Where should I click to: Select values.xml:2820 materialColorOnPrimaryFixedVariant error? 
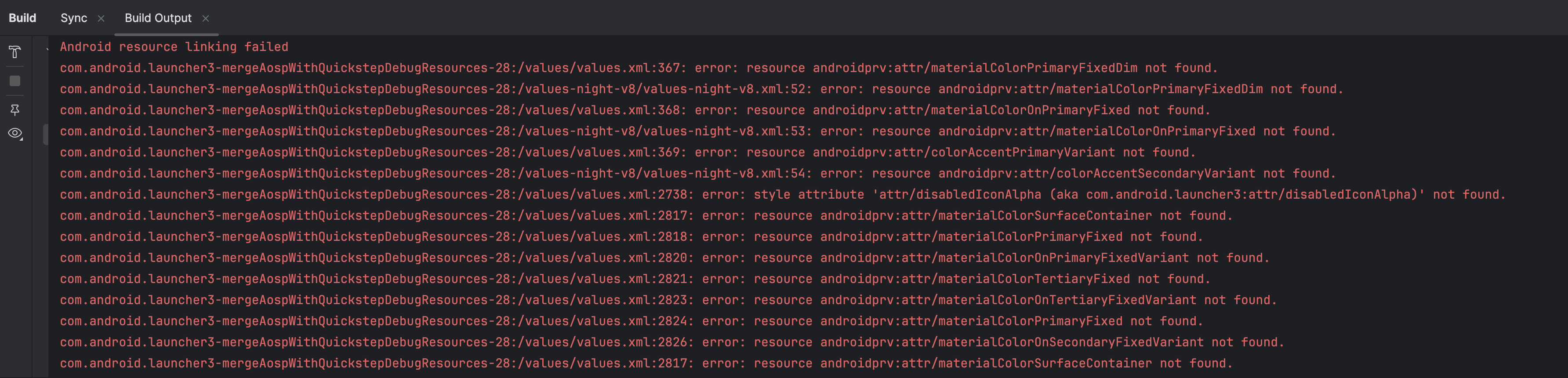pos(665,258)
